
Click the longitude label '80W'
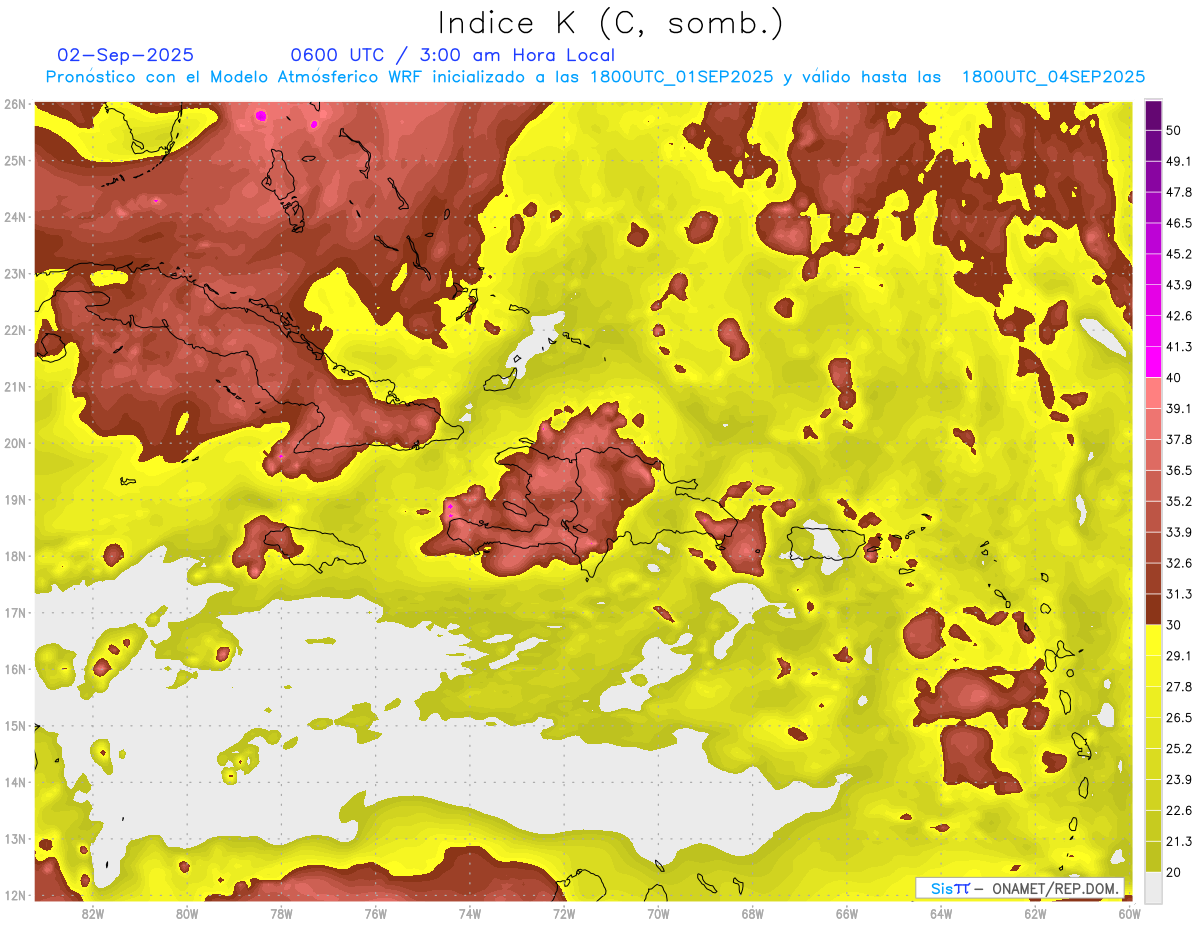tap(187, 914)
